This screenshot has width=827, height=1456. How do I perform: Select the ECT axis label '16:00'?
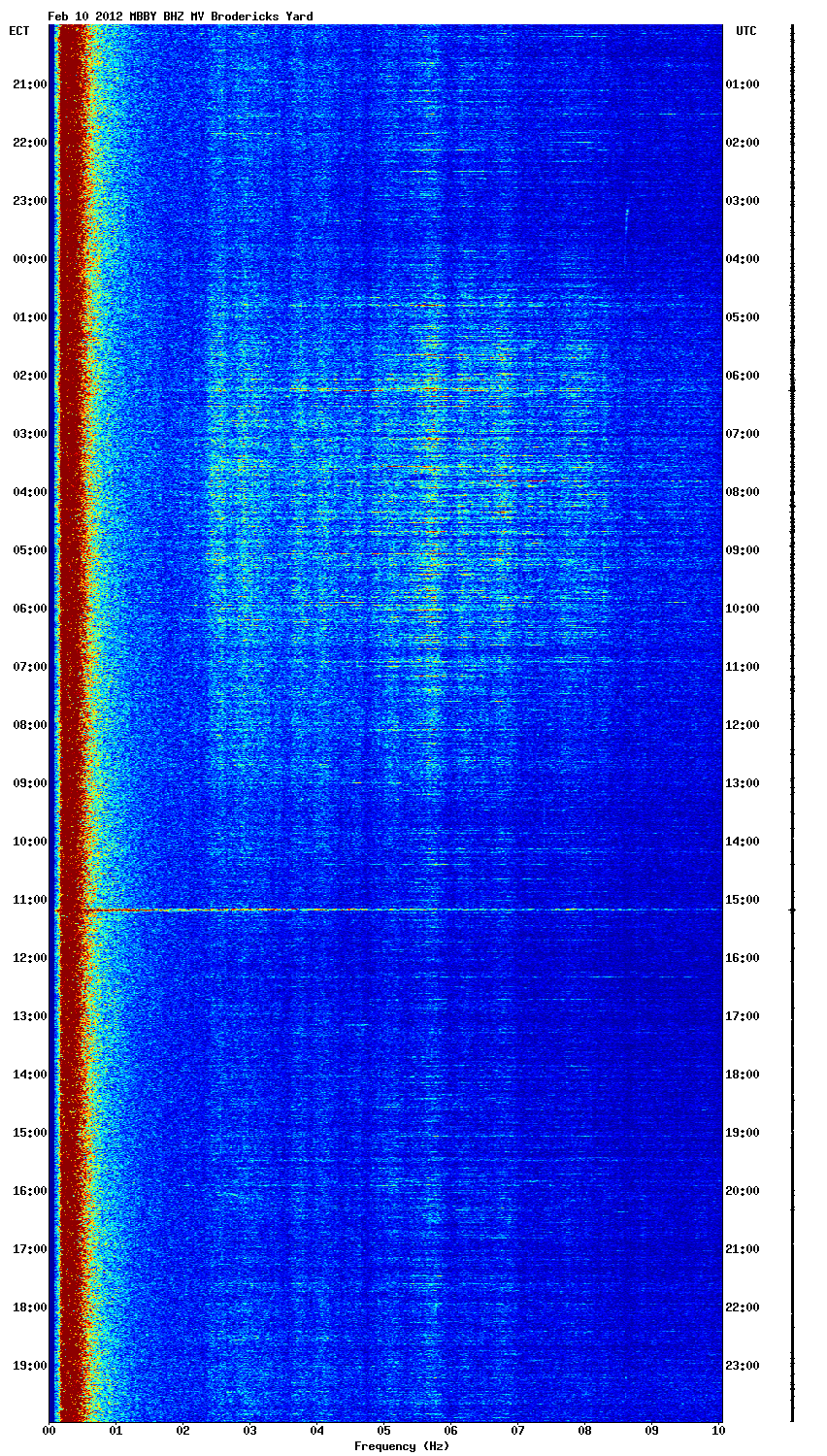point(29,1191)
